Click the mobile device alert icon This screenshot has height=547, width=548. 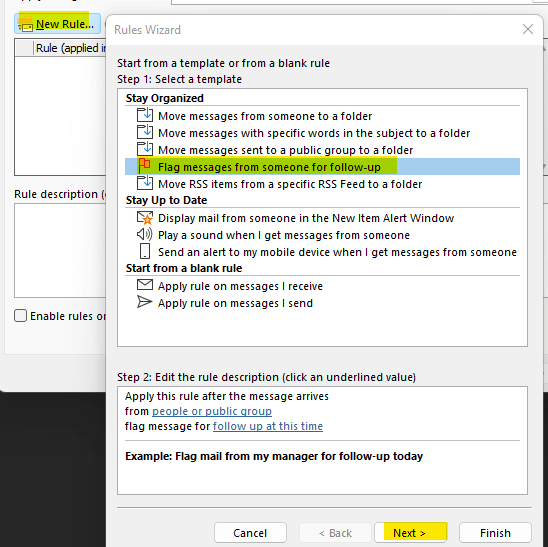[145, 251]
